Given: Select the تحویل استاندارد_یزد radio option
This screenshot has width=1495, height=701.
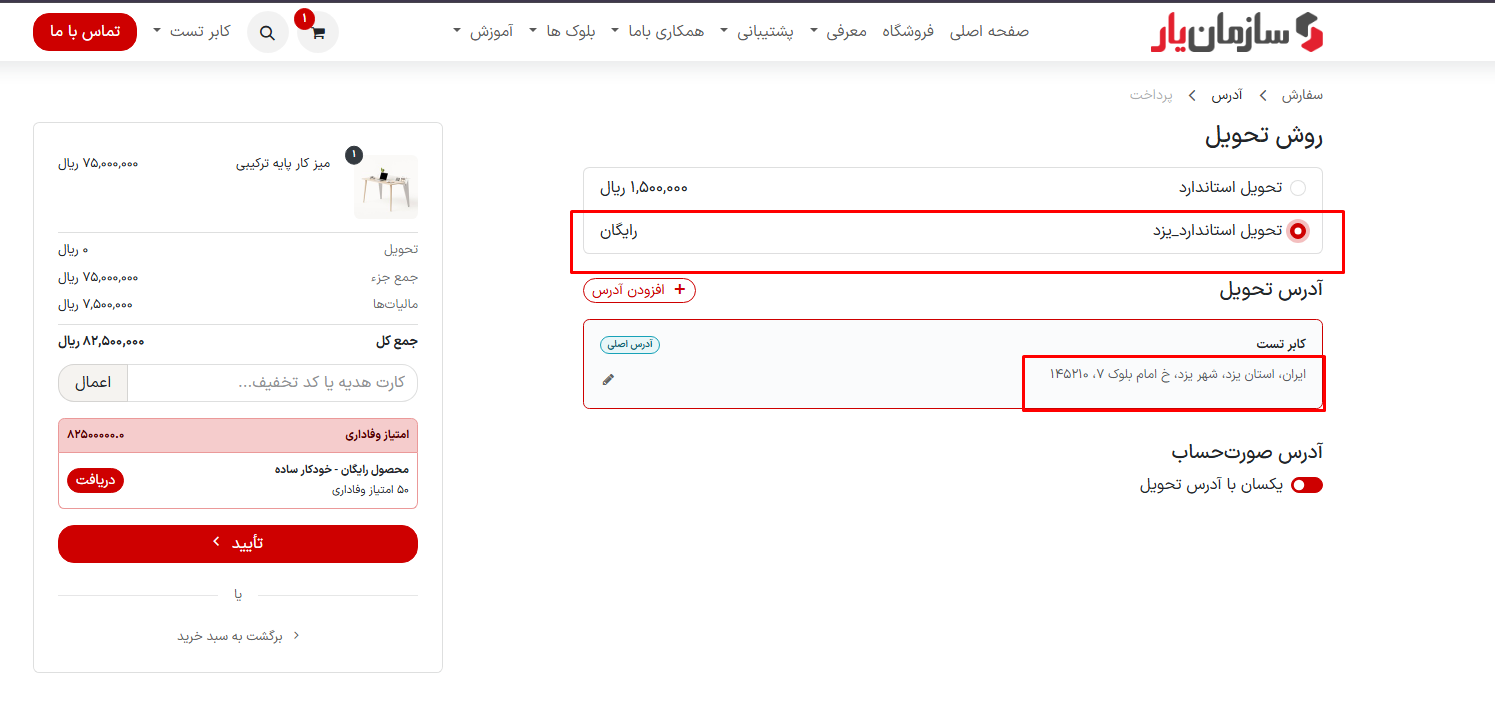Looking at the screenshot, I should [x=1298, y=231].
